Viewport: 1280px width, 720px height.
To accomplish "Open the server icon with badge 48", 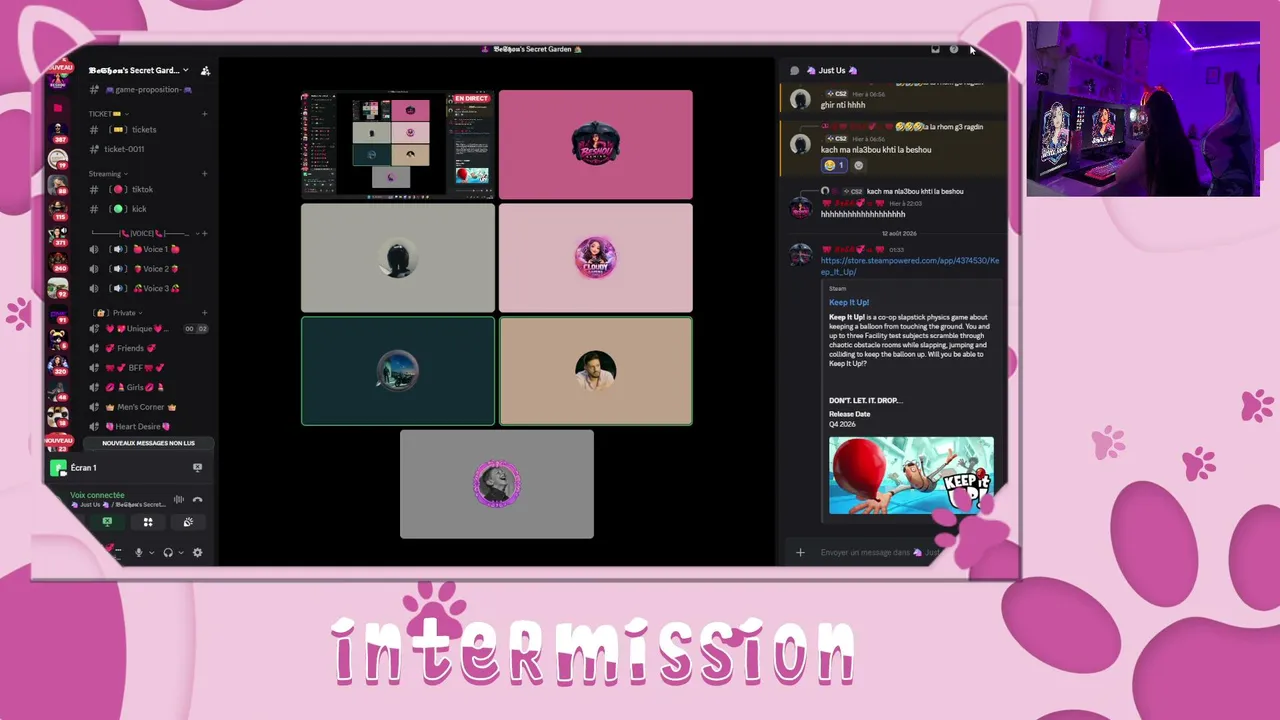I will coord(58,391).
